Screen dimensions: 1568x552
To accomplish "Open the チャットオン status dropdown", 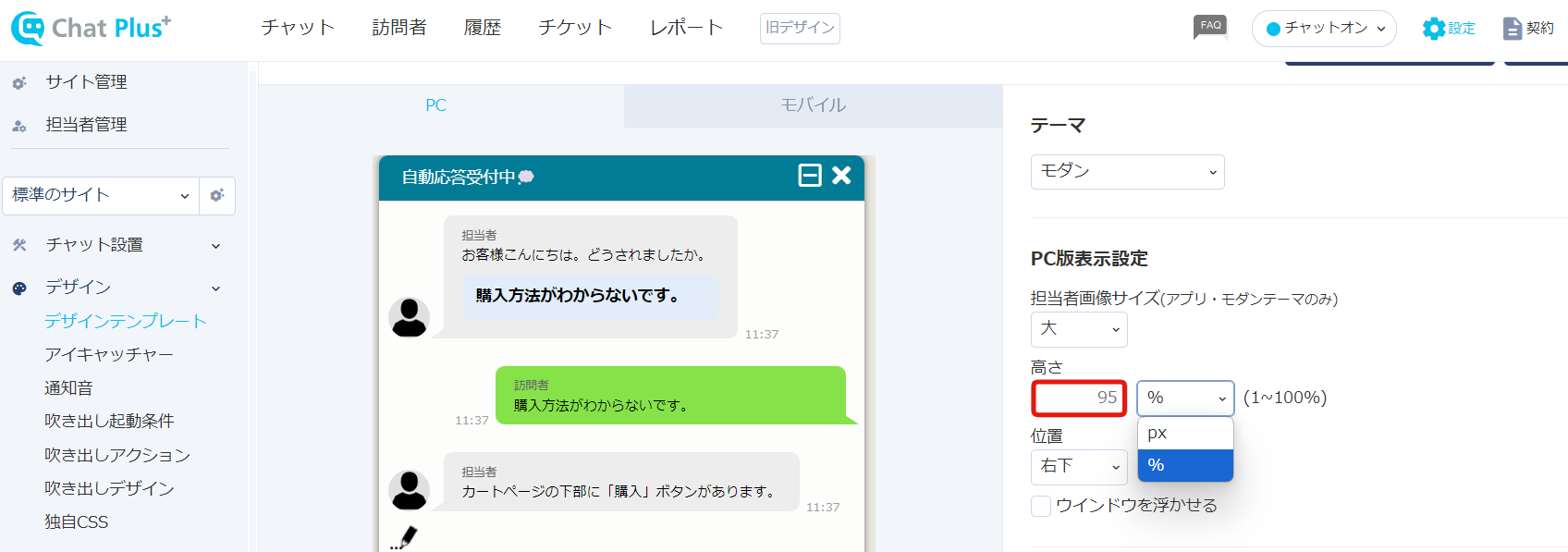I will 1324,29.
